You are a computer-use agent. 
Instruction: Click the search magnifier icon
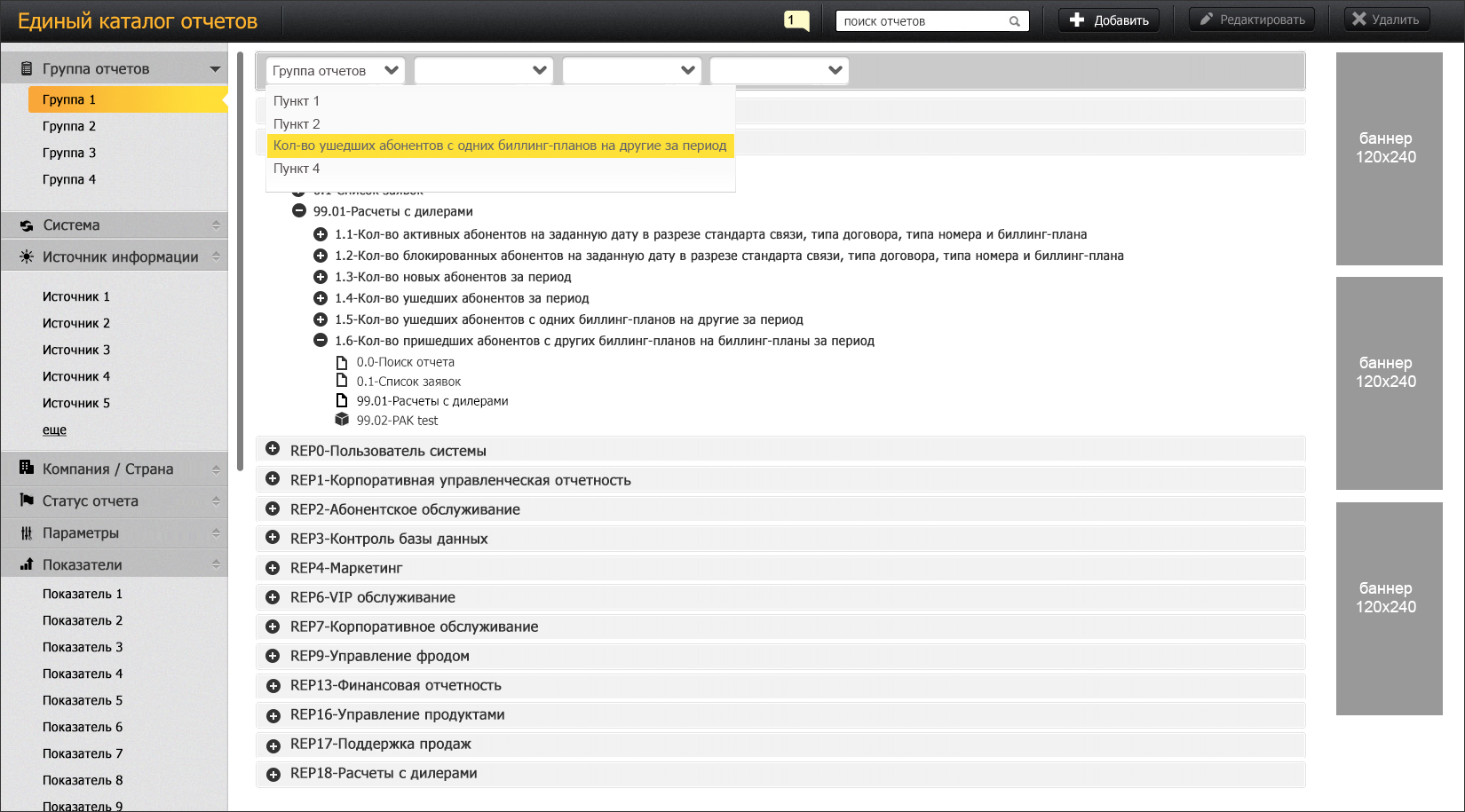[x=1014, y=21]
